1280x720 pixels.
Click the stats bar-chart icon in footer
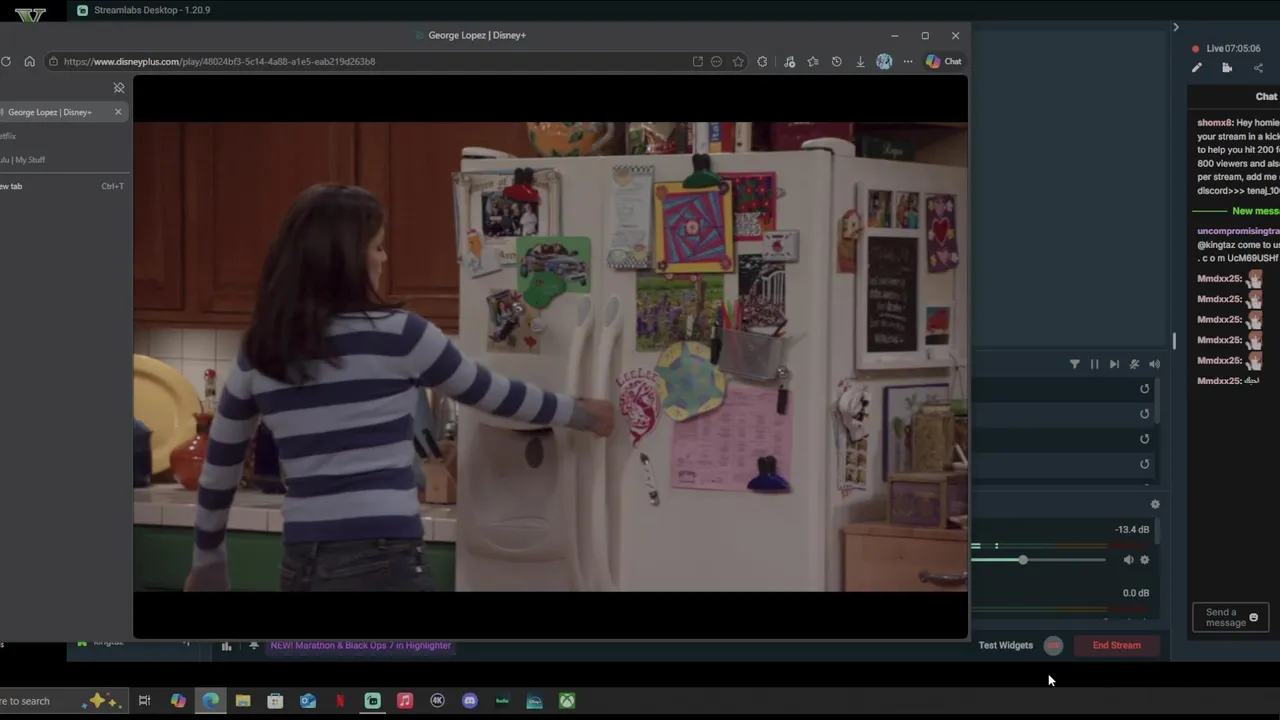(226, 646)
